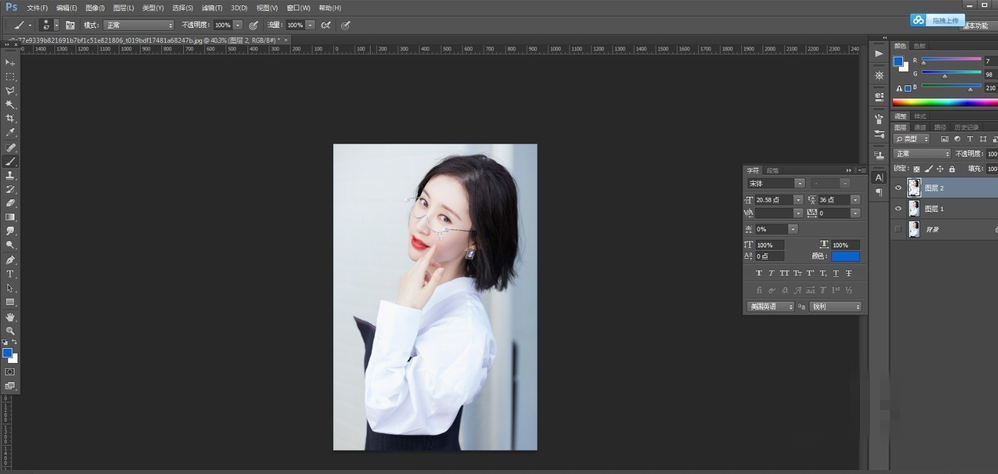Click the blue text color swatch
Image resolution: width=998 pixels, height=474 pixels.
tap(845, 257)
